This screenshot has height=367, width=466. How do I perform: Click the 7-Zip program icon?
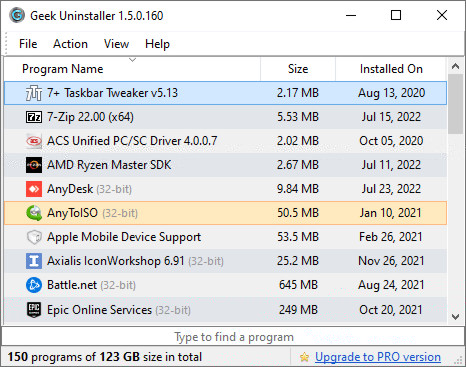pos(34,117)
